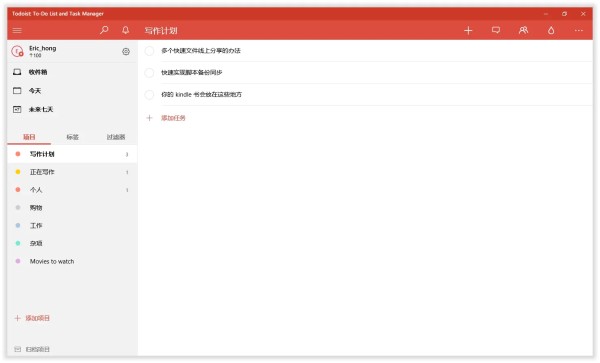Open the 未来七天 next seven days view

[72, 109]
